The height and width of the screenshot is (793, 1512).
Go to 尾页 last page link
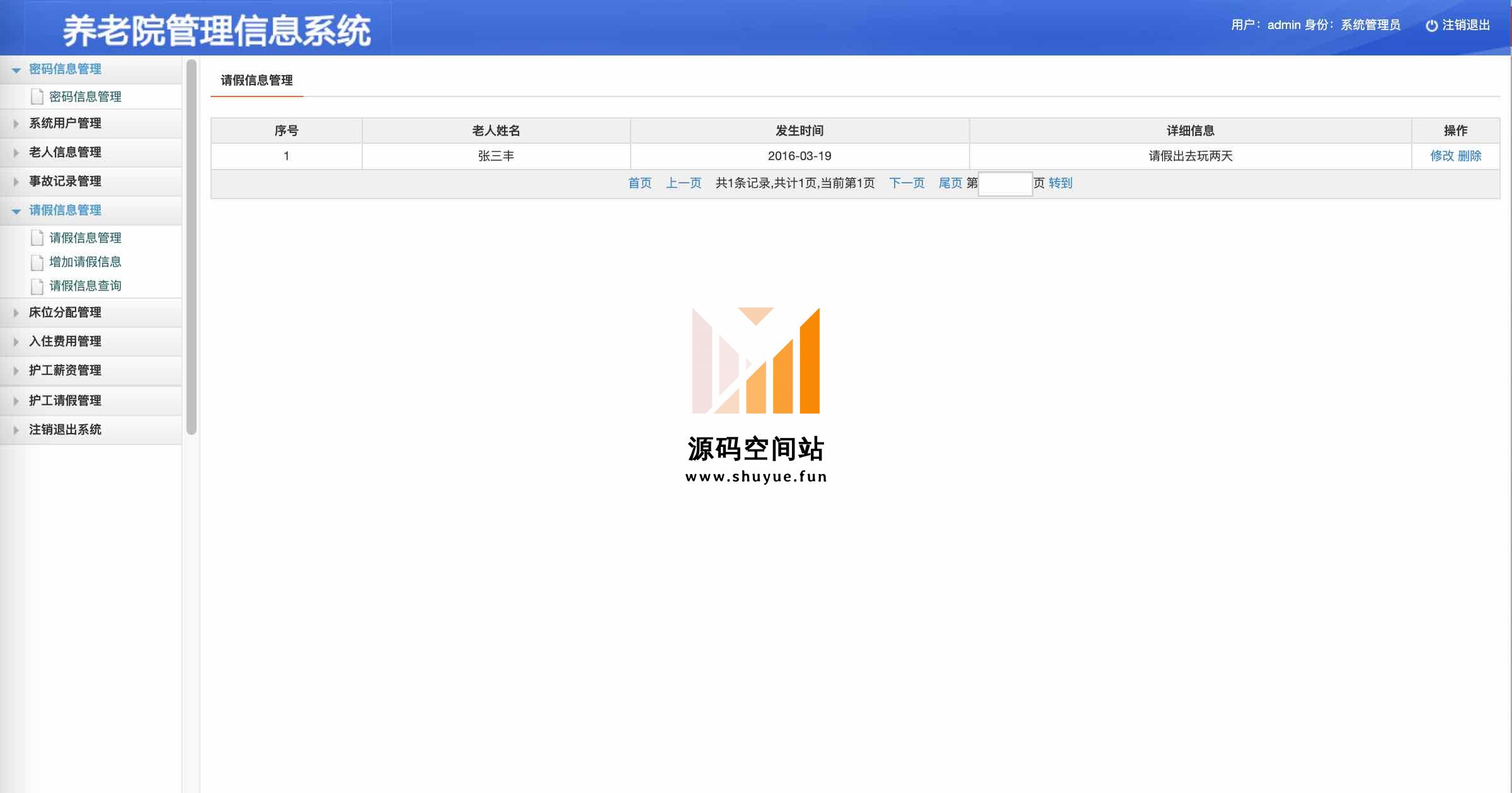tap(950, 183)
